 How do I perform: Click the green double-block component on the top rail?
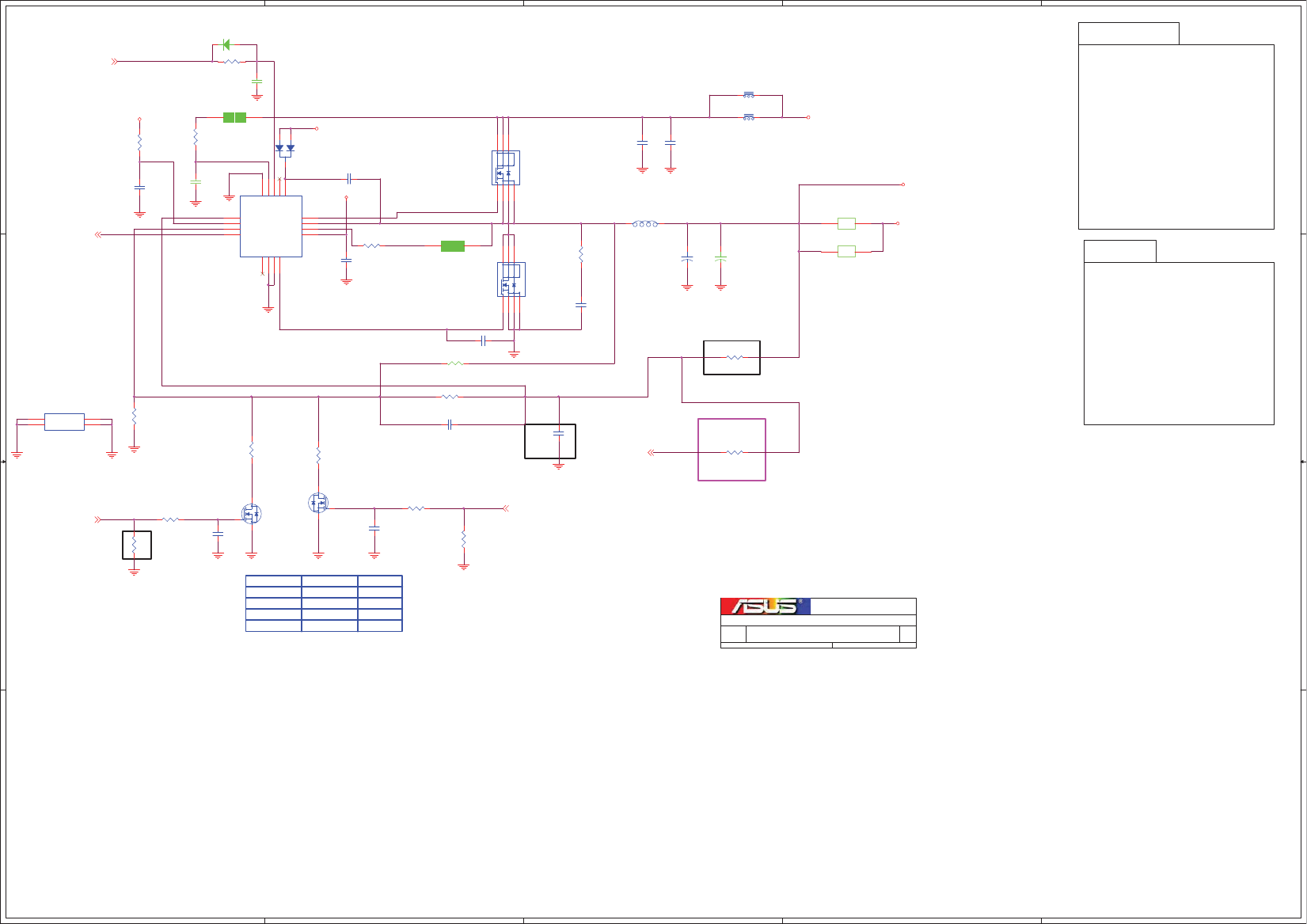[x=234, y=117]
